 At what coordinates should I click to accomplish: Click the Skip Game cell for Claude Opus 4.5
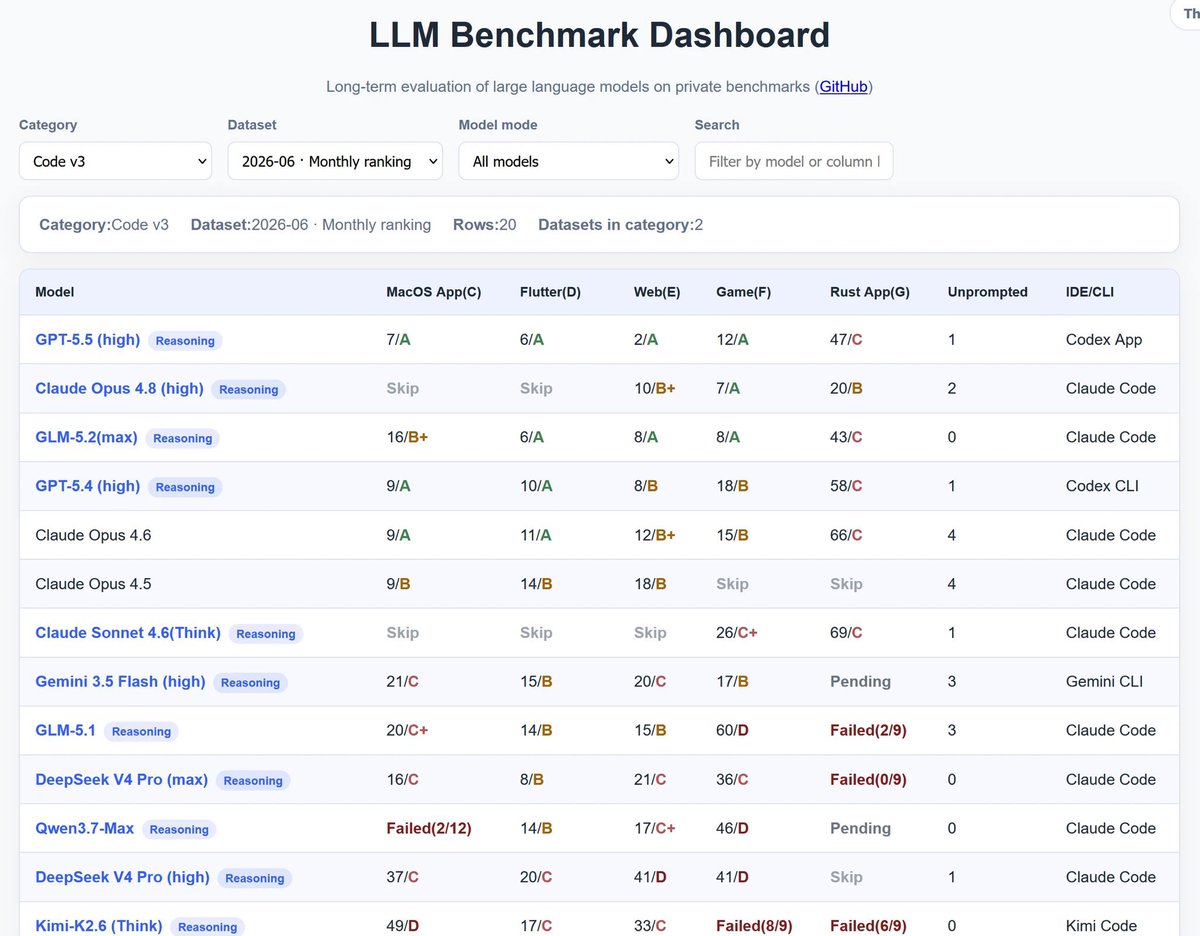732,584
